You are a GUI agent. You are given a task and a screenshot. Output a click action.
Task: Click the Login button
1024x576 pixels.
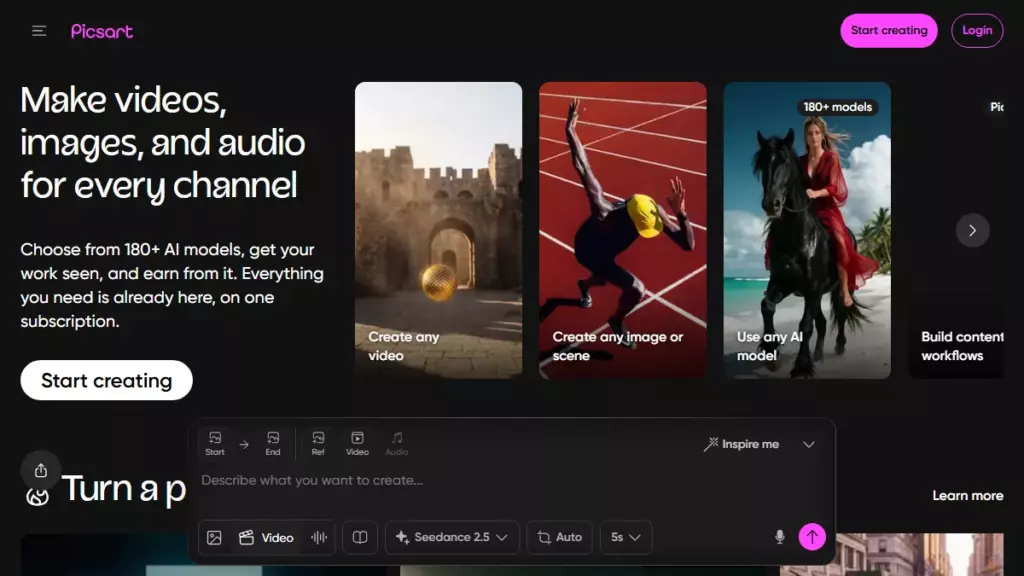(977, 31)
